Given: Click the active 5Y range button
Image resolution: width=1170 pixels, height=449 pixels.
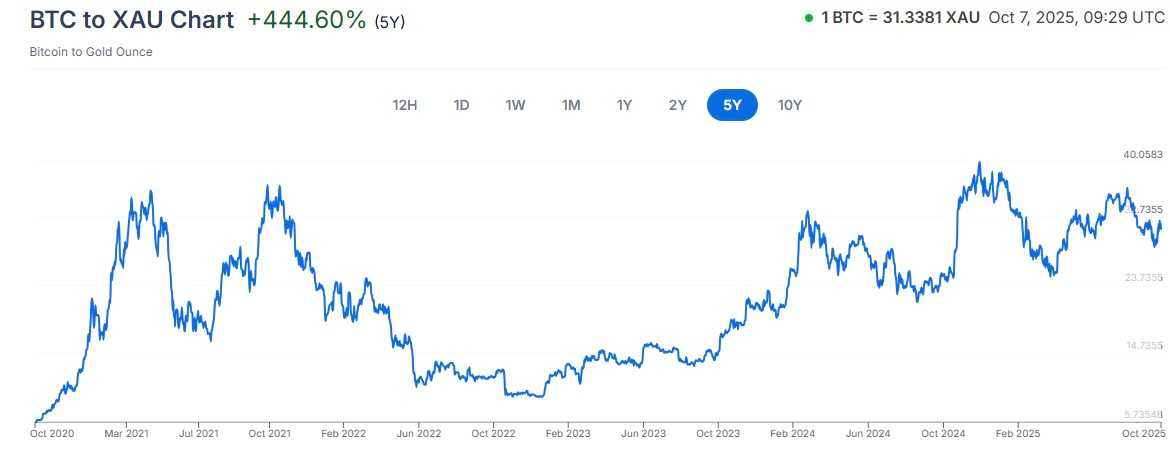Looking at the screenshot, I should tap(732, 105).
